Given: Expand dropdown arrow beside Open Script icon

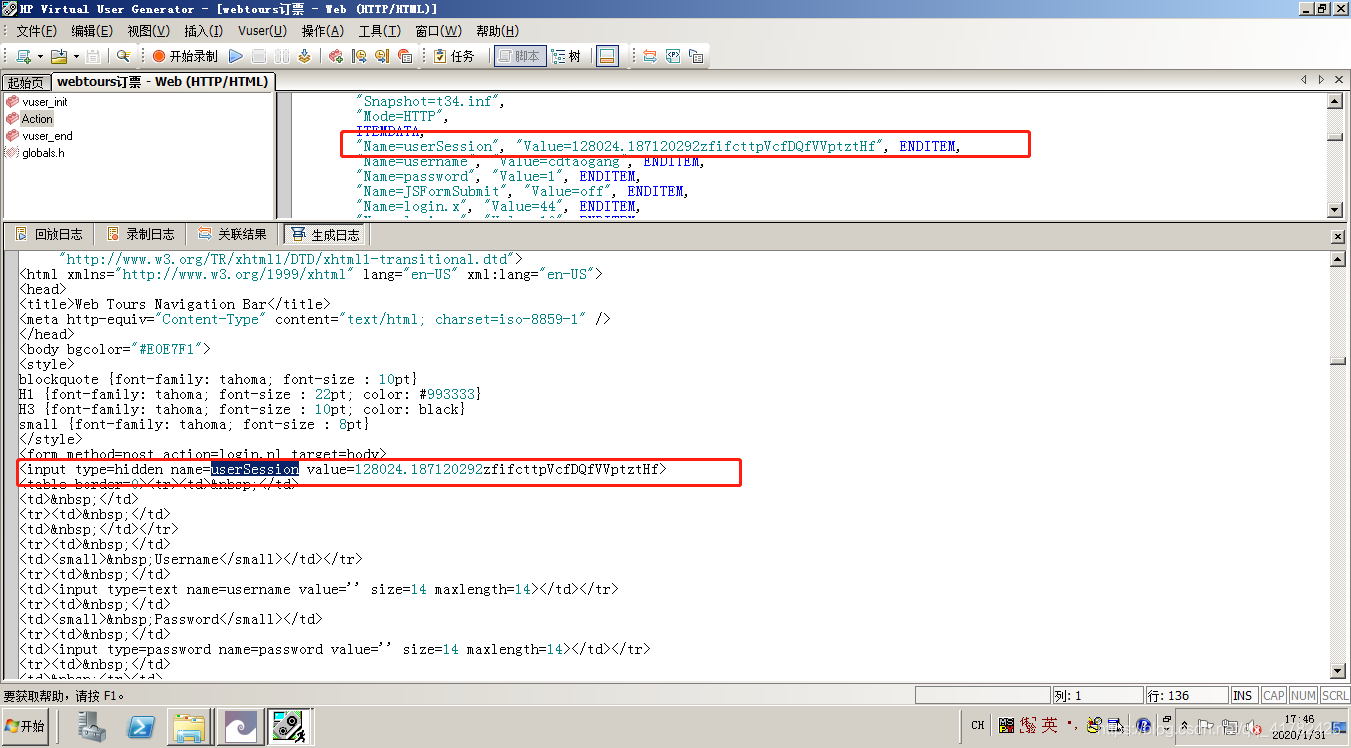Looking at the screenshot, I should (76, 56).
